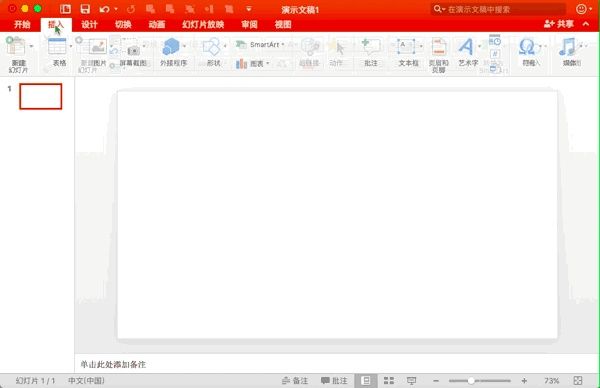
Task: Click the Media (媒体) music note icon
Action: click(567, 47)
